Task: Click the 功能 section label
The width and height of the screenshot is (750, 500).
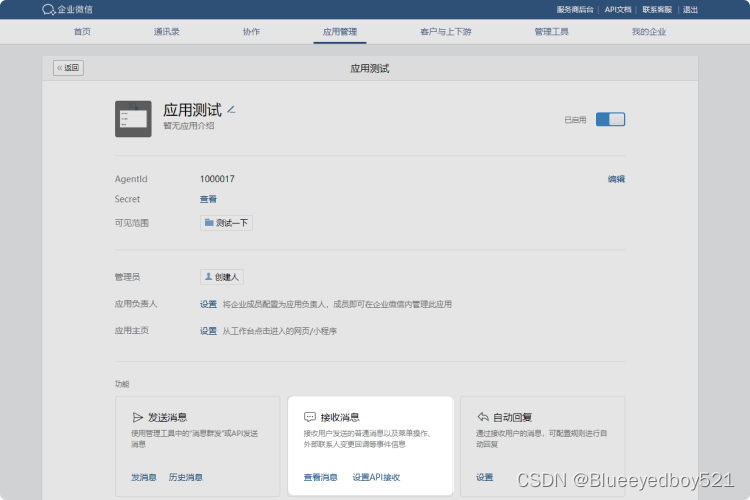Action: click(122, 384)
